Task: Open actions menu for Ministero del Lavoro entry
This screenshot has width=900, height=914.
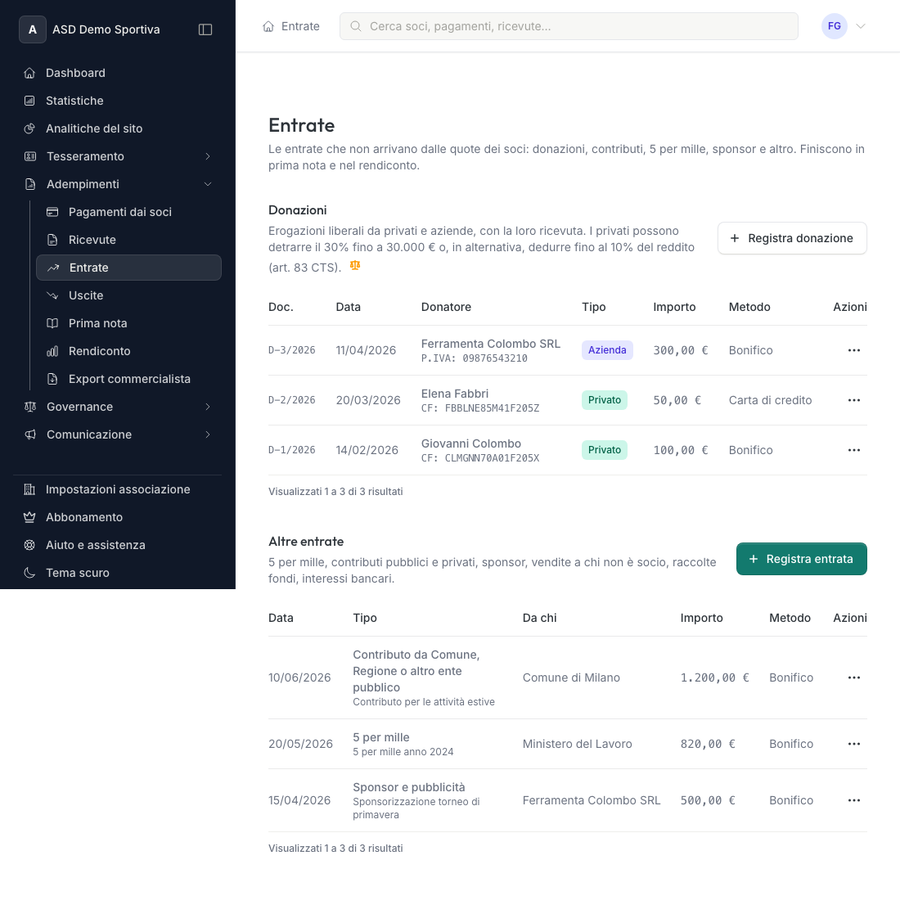Action: click(x=854, y=744)
